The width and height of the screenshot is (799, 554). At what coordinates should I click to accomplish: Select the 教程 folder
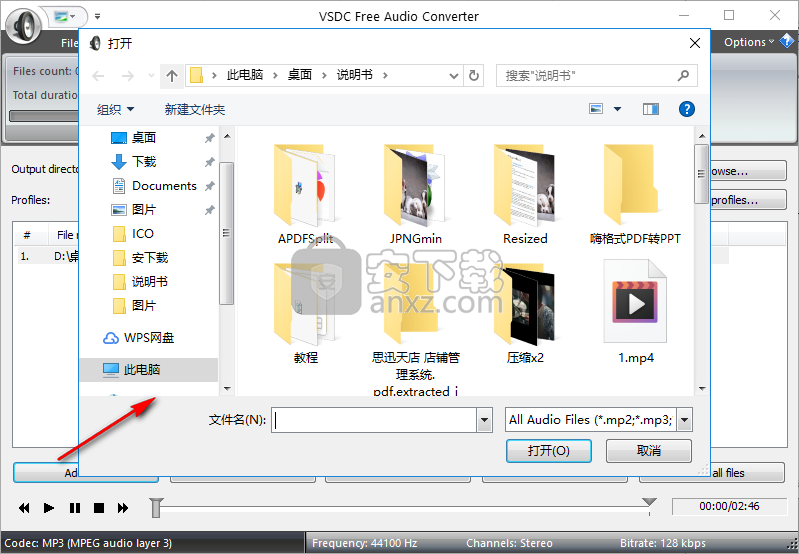pos(305,313)
